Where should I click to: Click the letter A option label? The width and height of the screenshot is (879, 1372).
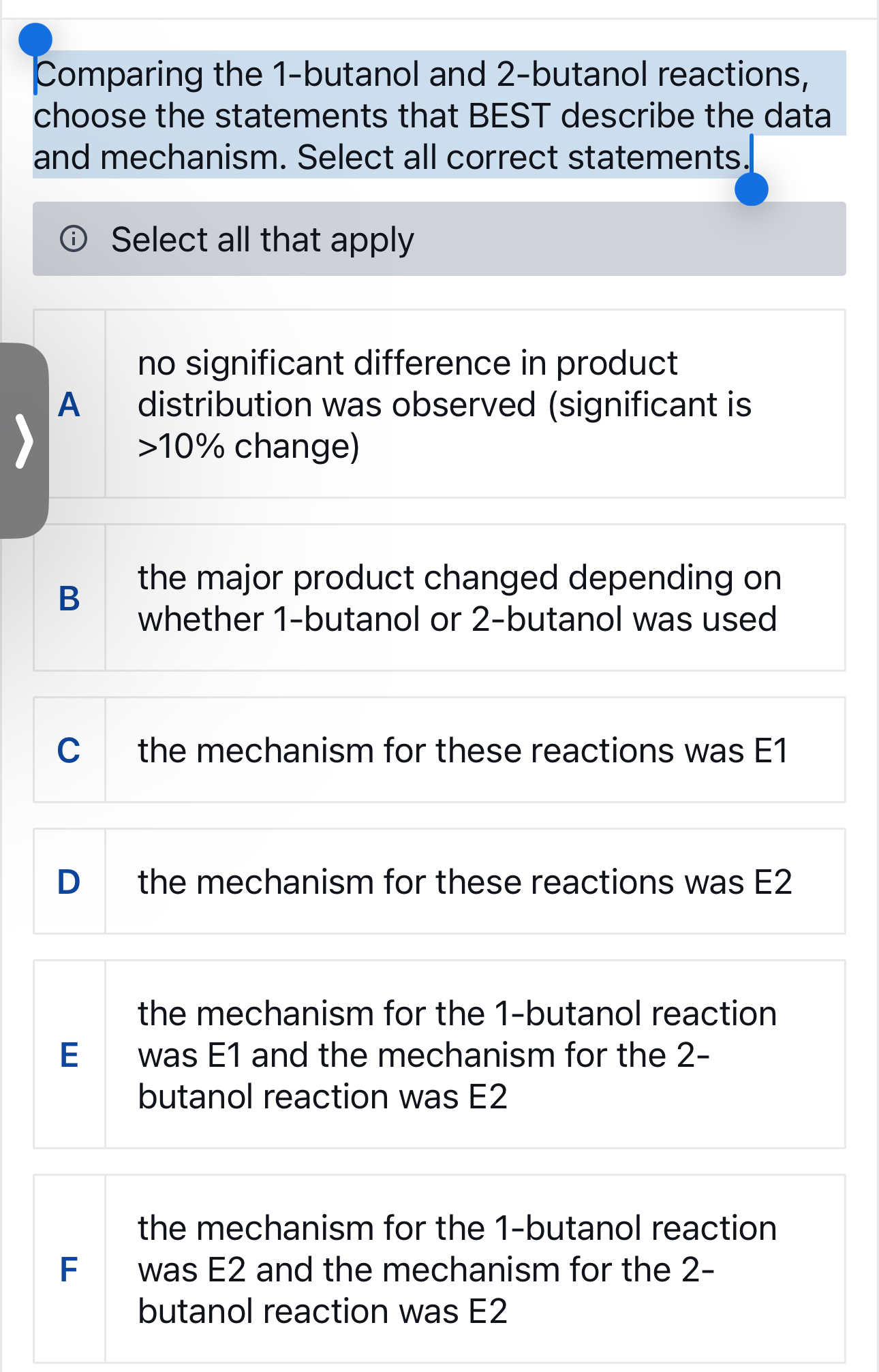pos(70,405)
